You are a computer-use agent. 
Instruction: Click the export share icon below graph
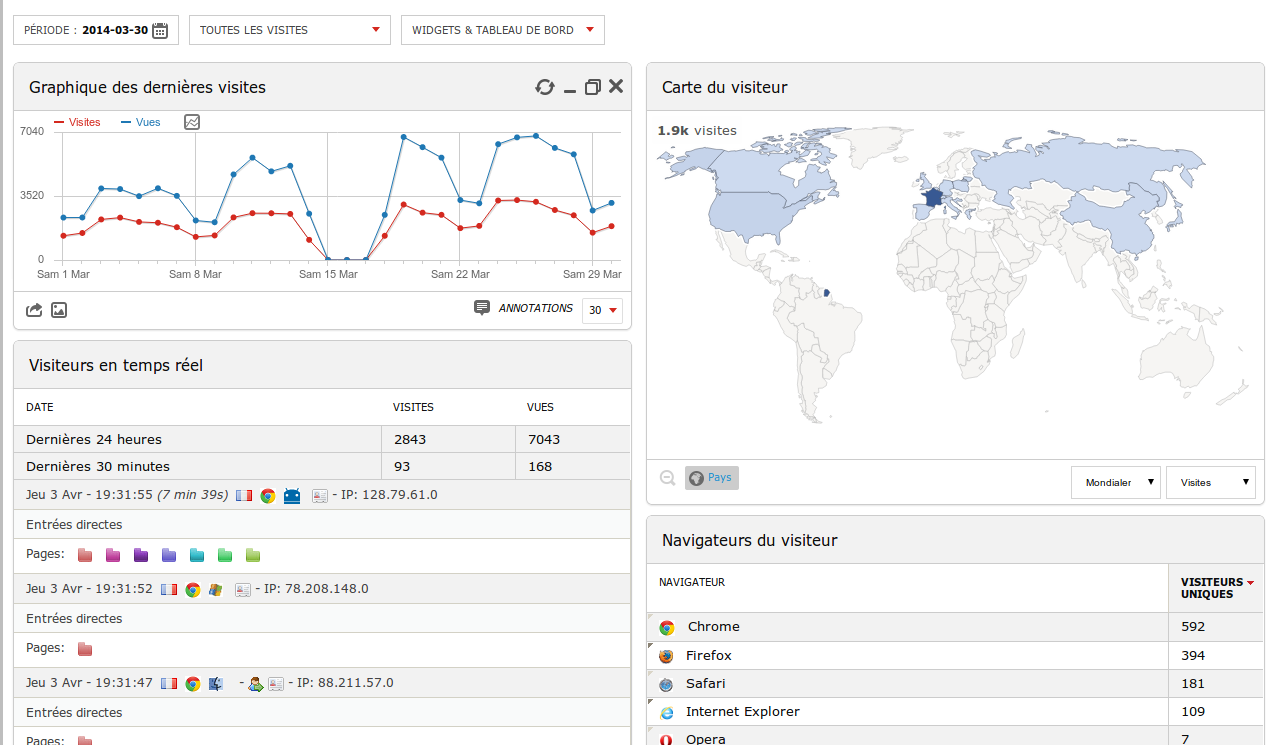click(x=34, y=310)
